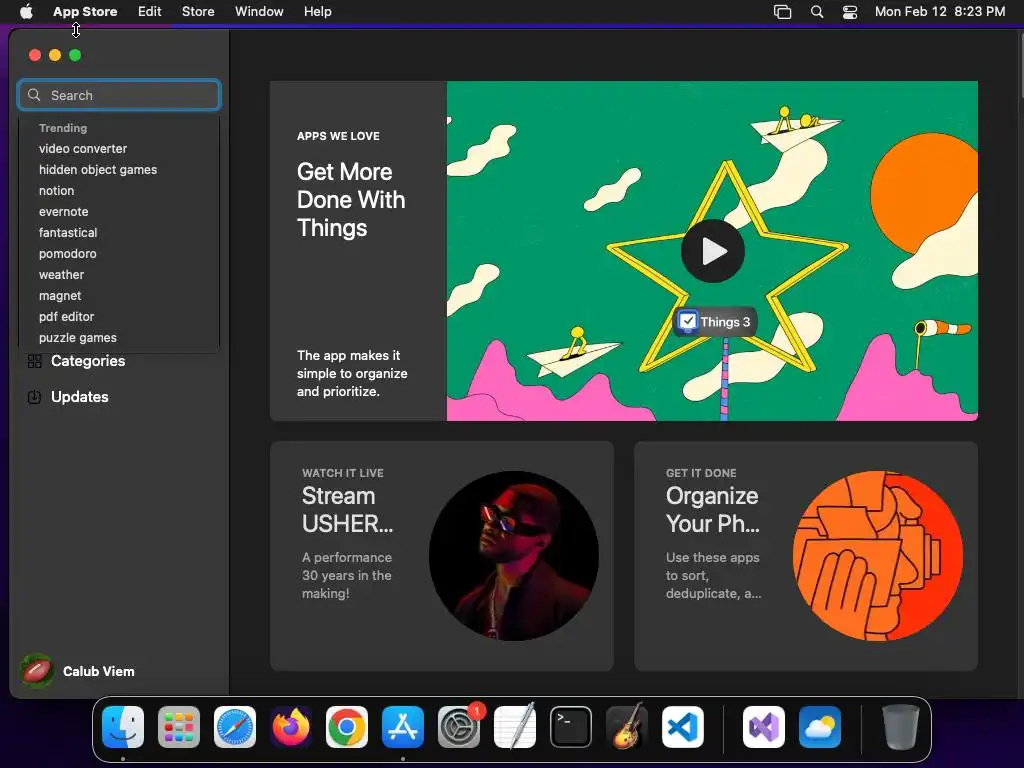Select trending search 'fantastical'
The width and height of the screenshot is (1024, 768).
pos(68,232)
